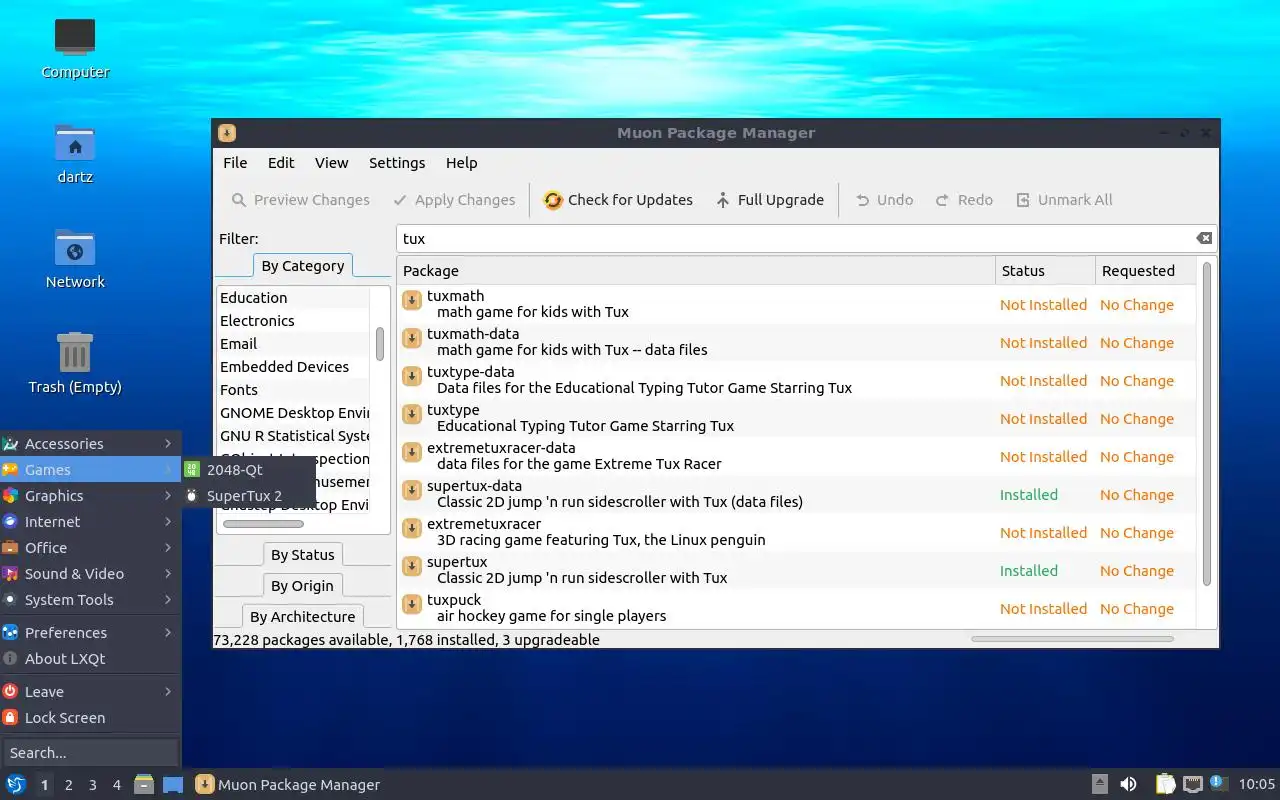Click the package list vertical scrollbar
This screenshot has width=1280, height=800.
(1207, 424)
